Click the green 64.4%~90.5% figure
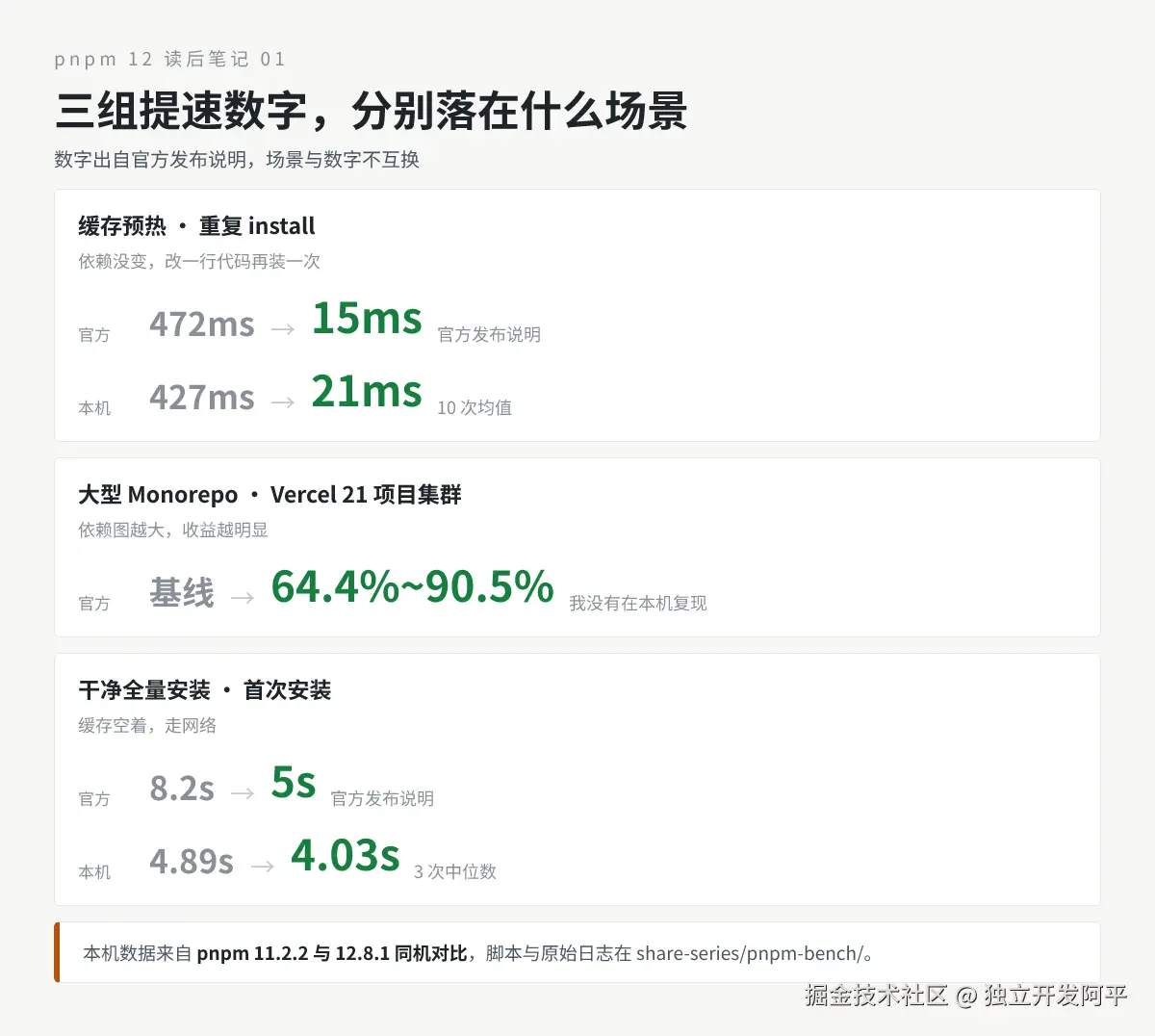The height and width of the screenshot is (1036, 1155). point(412,586)
